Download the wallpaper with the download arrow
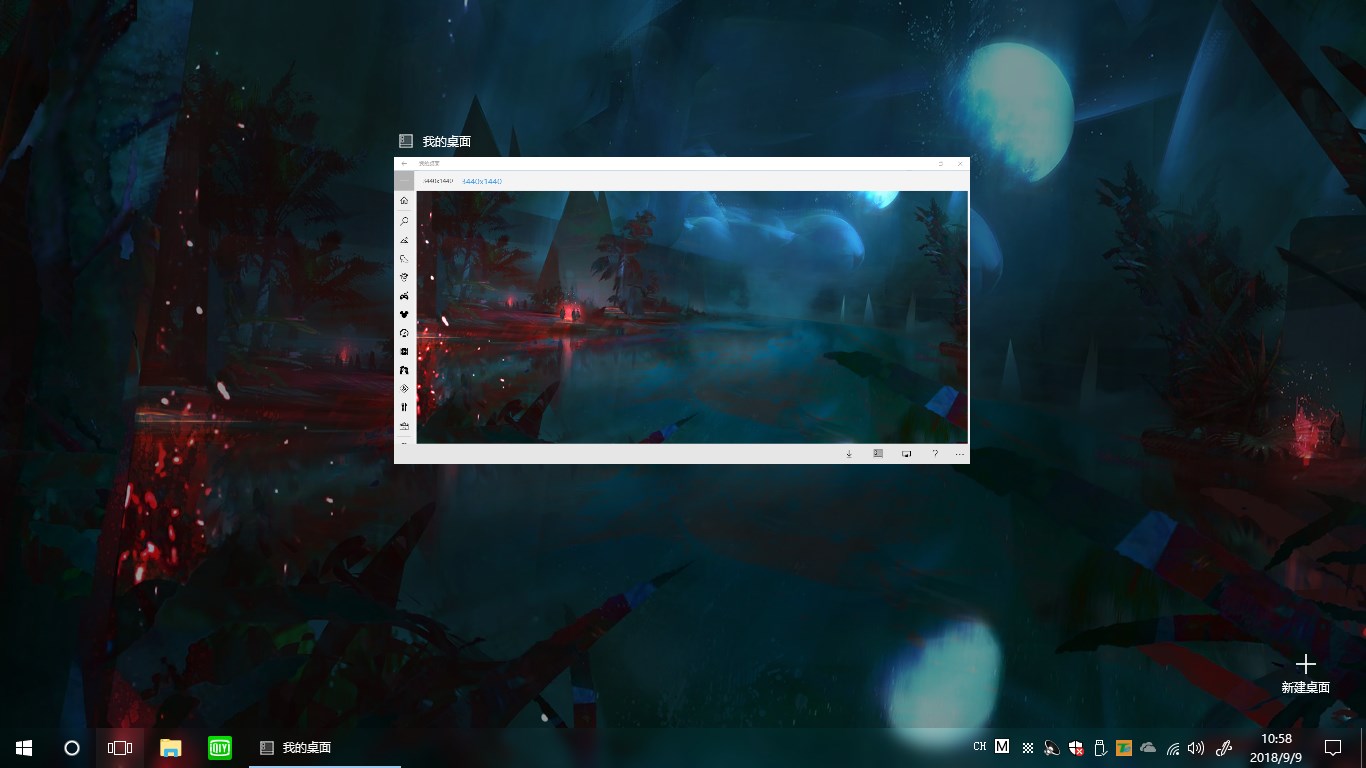The image size is (1366, 768). click(x=849, y=454)
